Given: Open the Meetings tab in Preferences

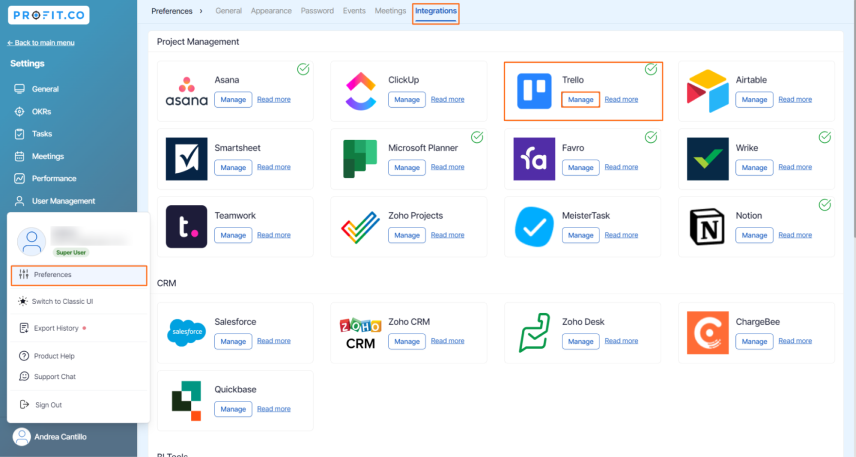Looking at the screenshot, I should point(390,11).
